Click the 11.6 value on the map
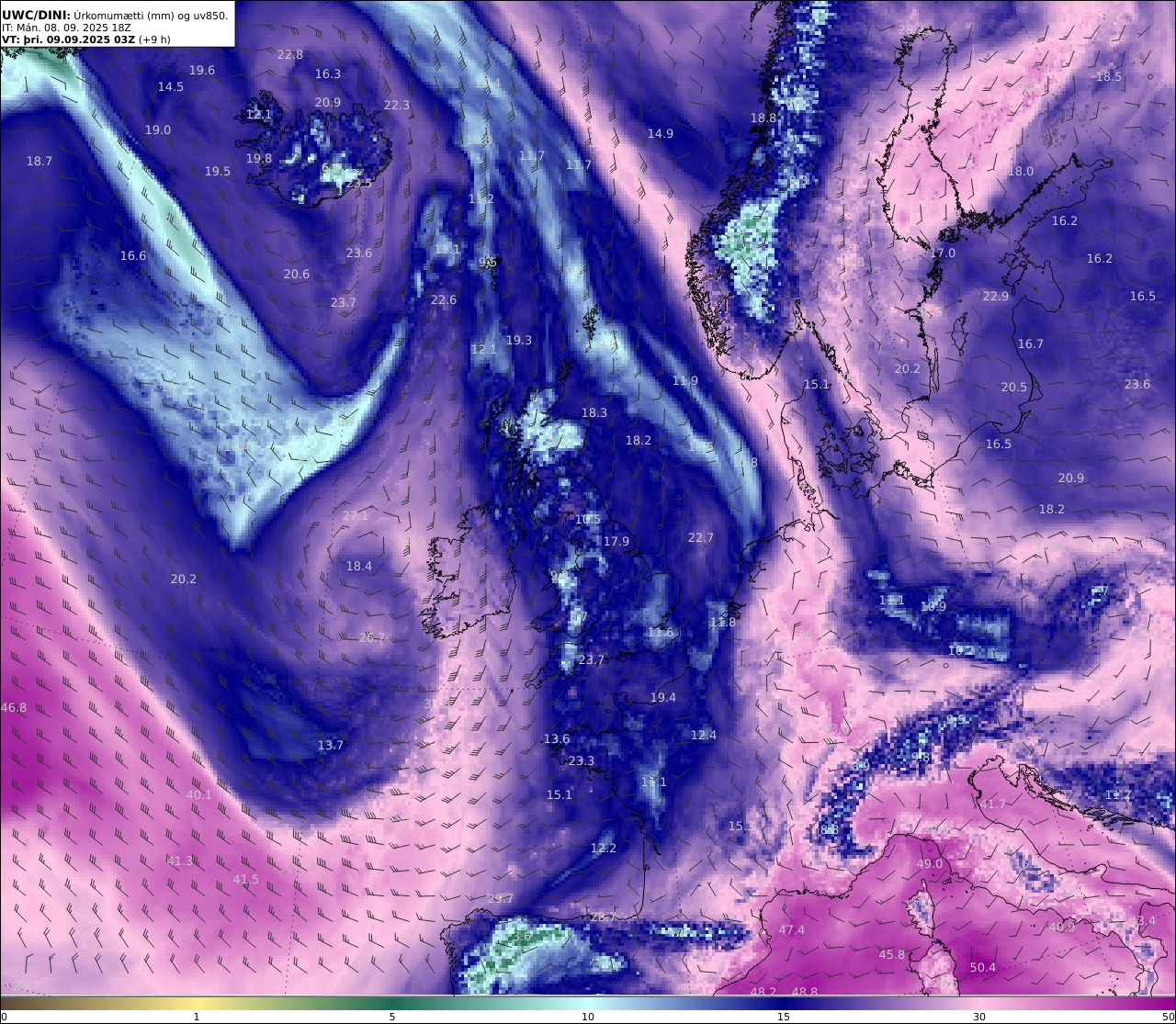 click(x=661, y=632)
